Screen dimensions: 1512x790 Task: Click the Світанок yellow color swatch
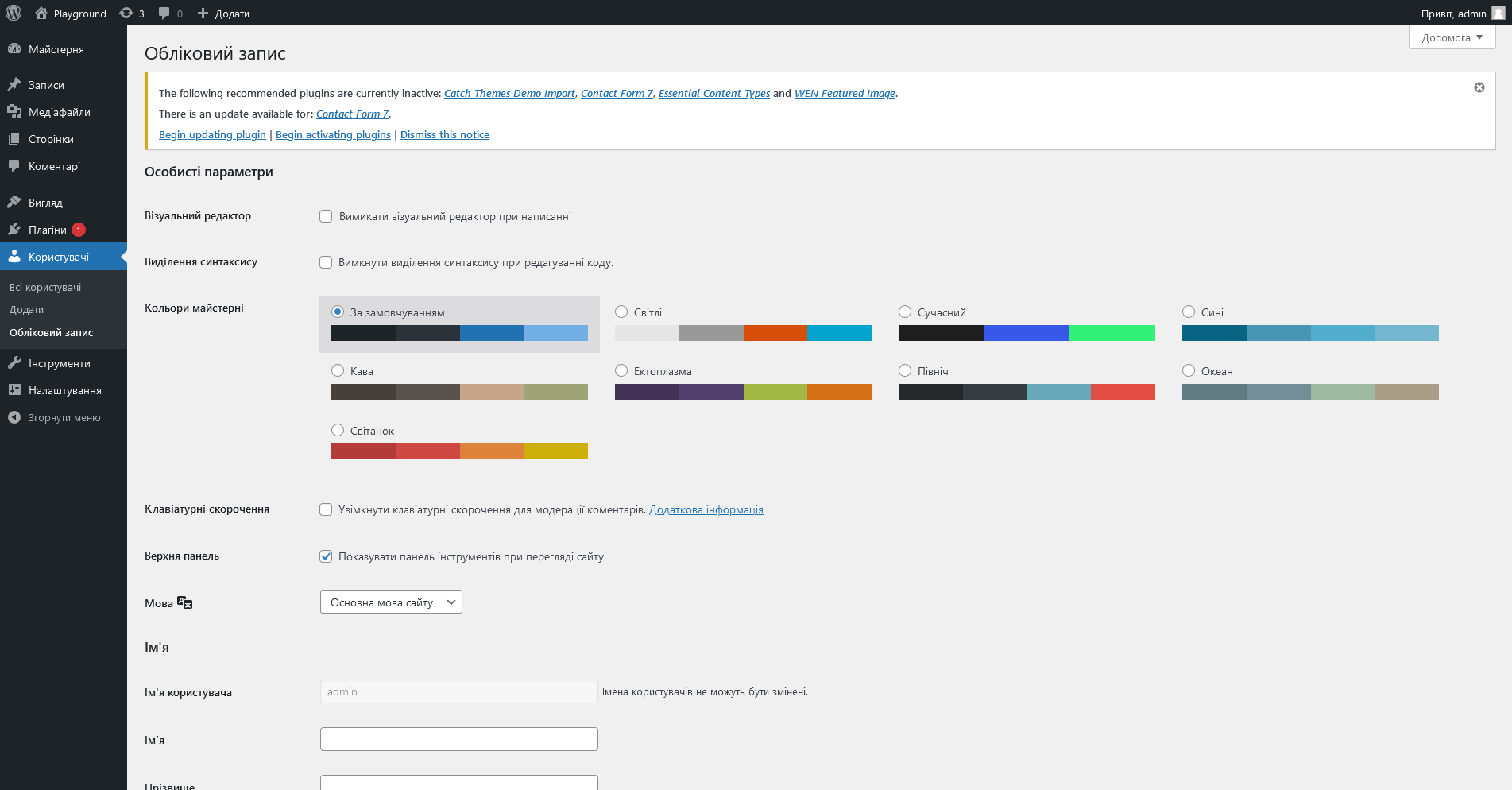555,451
